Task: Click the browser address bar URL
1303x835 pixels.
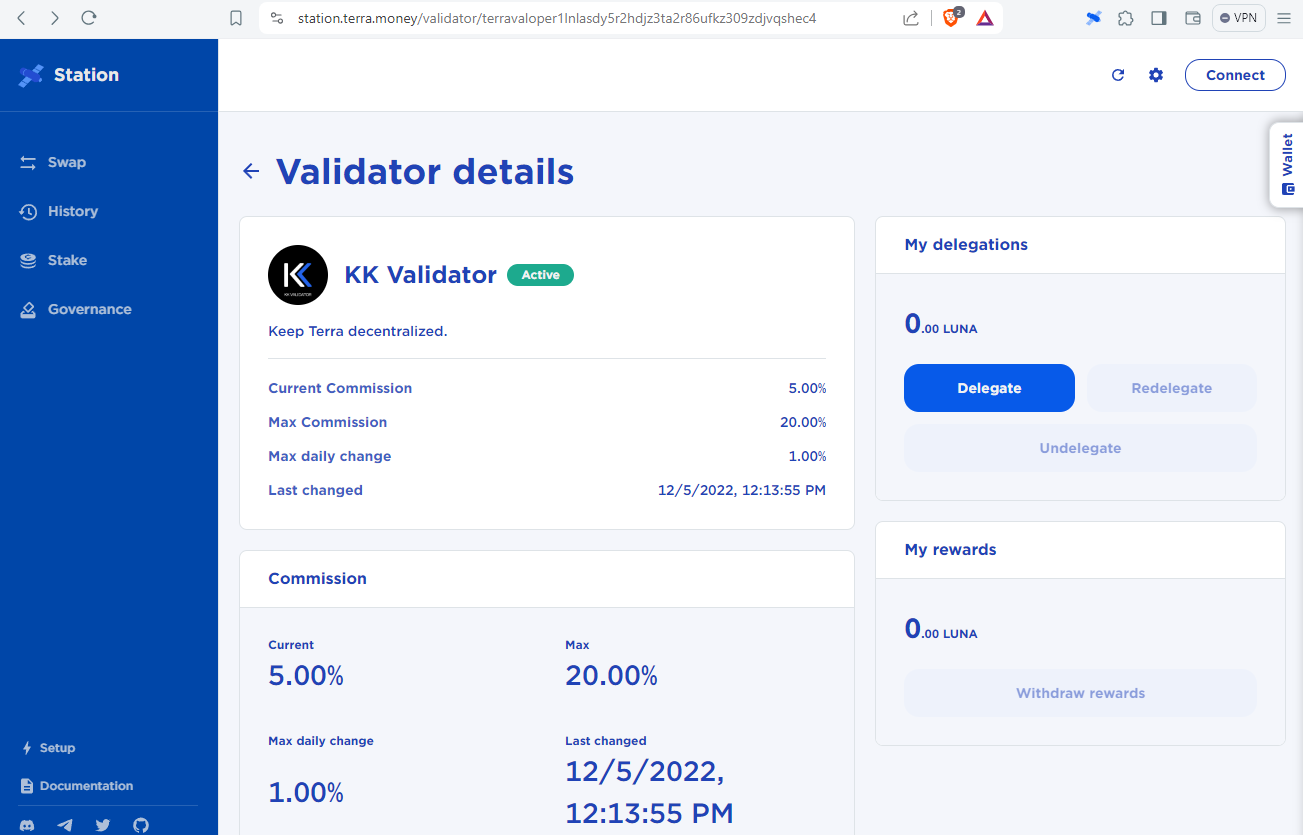Action: point(556,18)
